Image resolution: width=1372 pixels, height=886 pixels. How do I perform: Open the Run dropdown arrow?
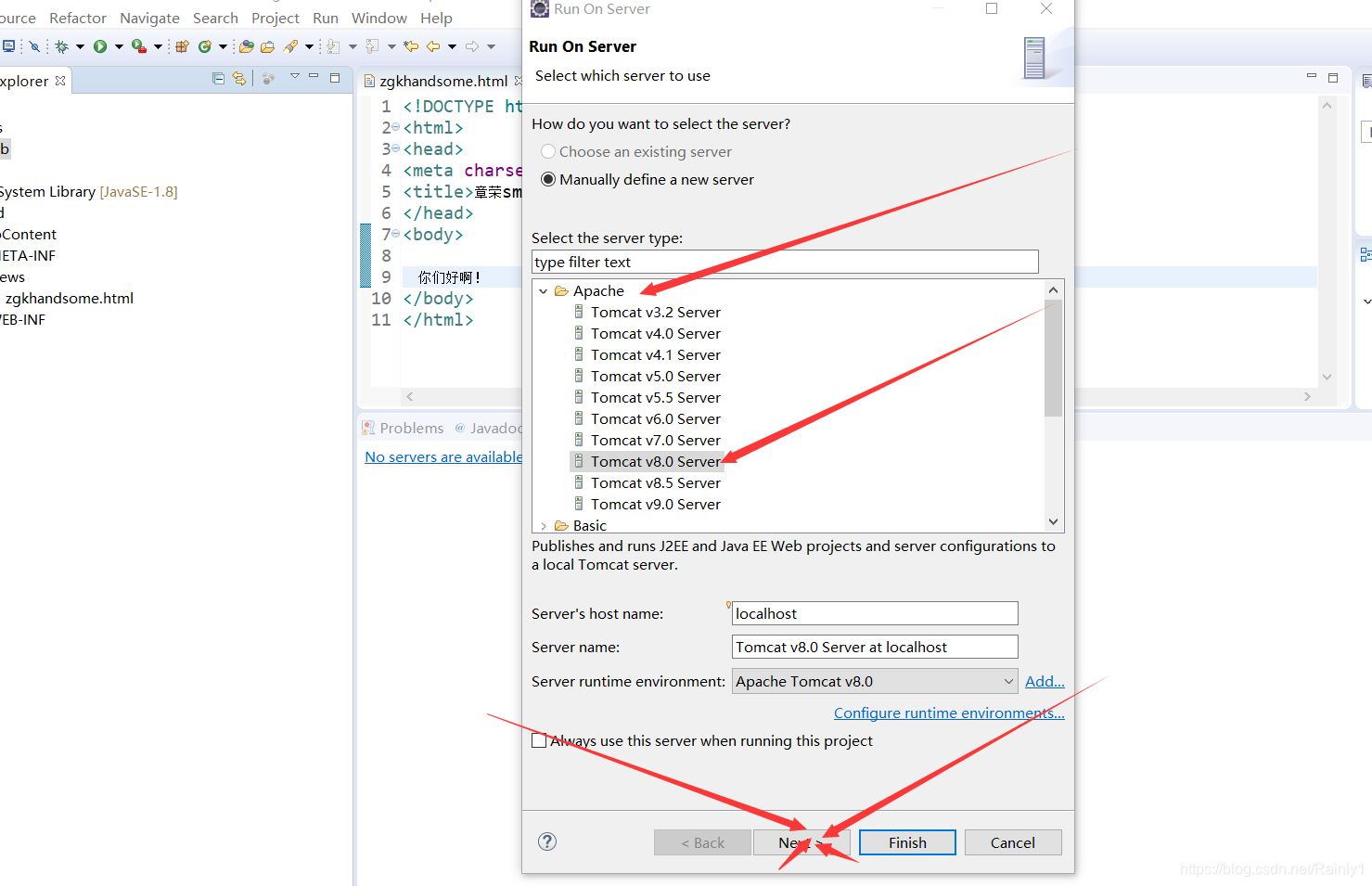(119, 46)
